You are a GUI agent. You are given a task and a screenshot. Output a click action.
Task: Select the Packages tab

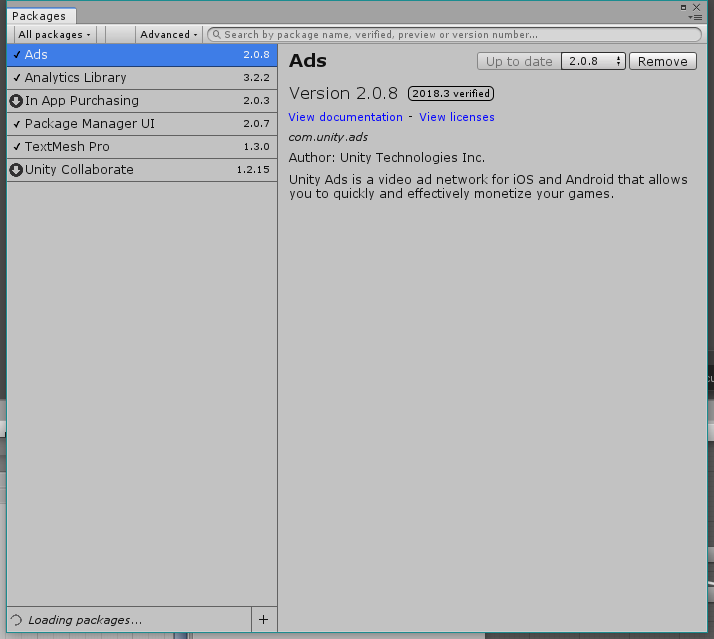(41, 16)
